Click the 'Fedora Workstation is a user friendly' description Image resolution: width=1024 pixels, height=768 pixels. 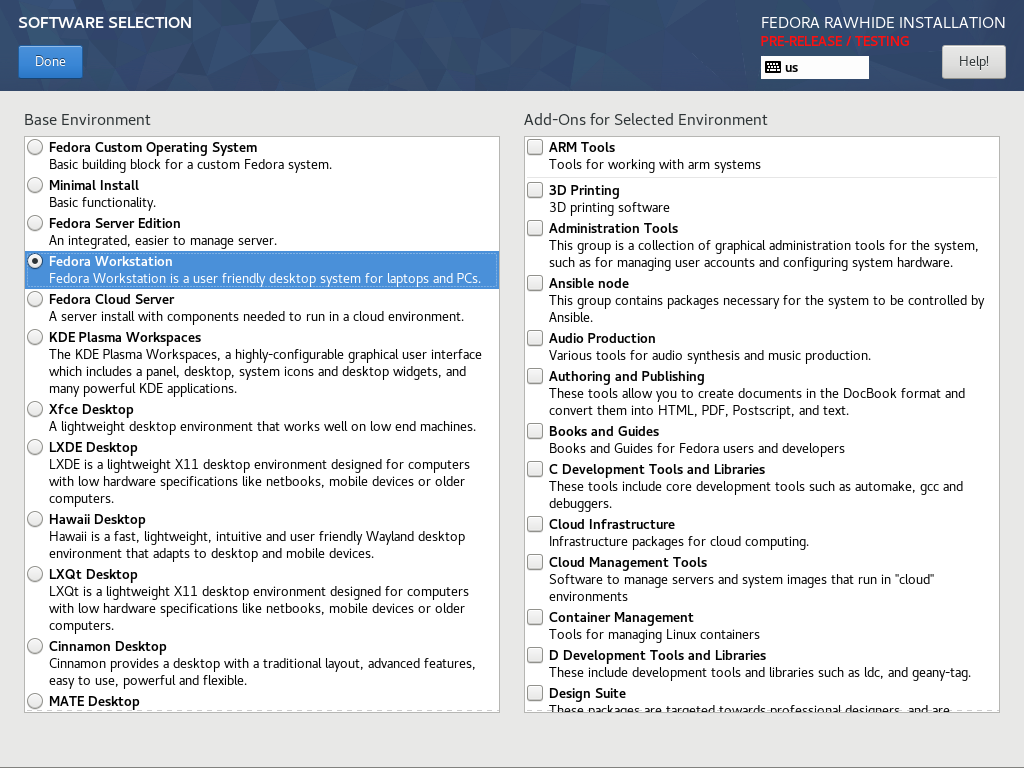[x=264, y=278]
